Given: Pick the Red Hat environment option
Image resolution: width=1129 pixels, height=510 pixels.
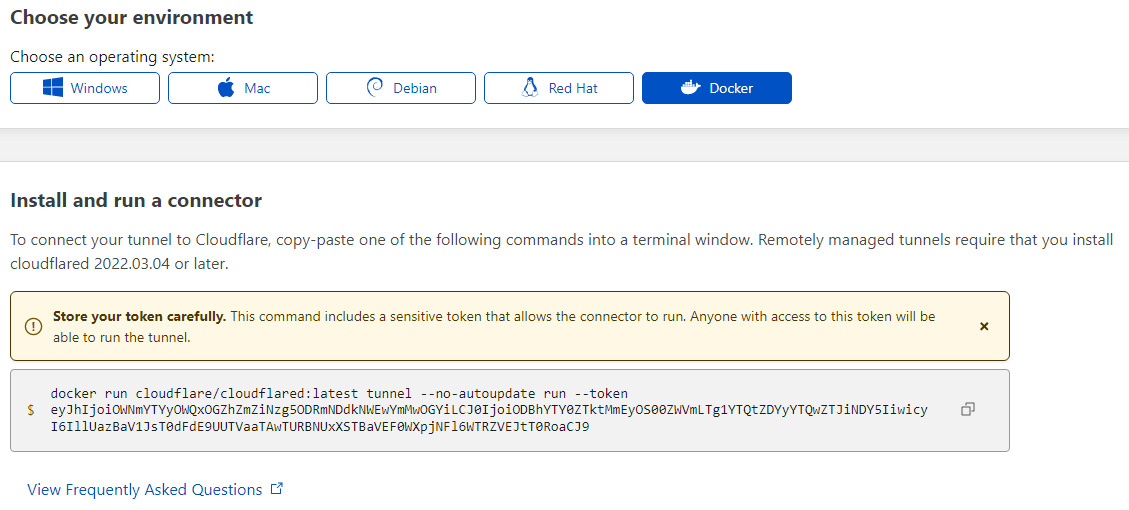Looking at the screenshot, I should [559, 88].
